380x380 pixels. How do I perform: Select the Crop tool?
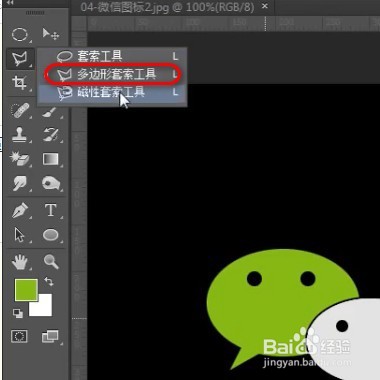tap(20, 82)
